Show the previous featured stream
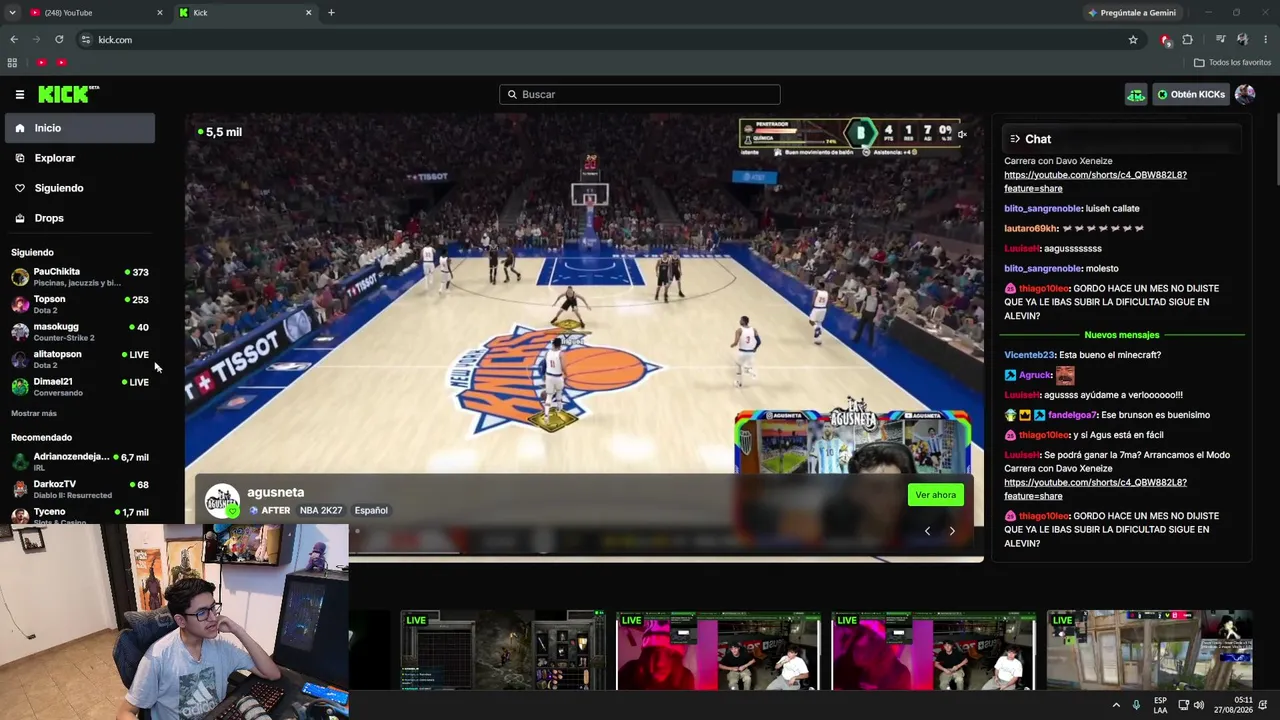The image size is (1280, 720). point(927,531)
